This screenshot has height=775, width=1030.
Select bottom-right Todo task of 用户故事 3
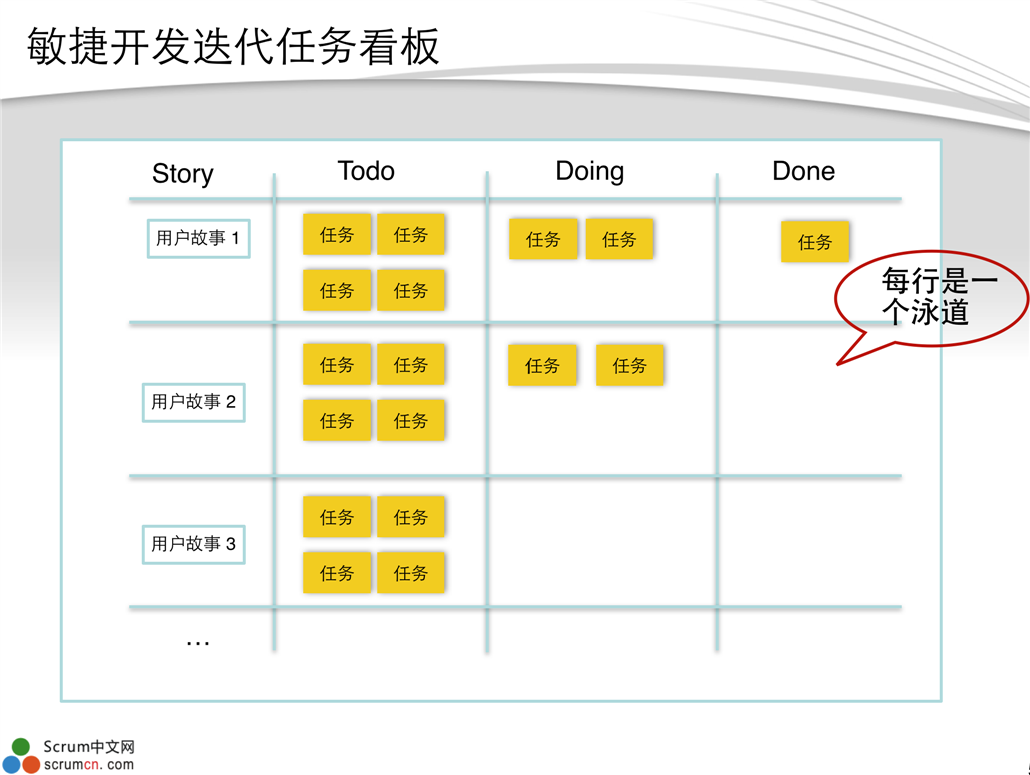pyautogui.click(x=410, y=573)
